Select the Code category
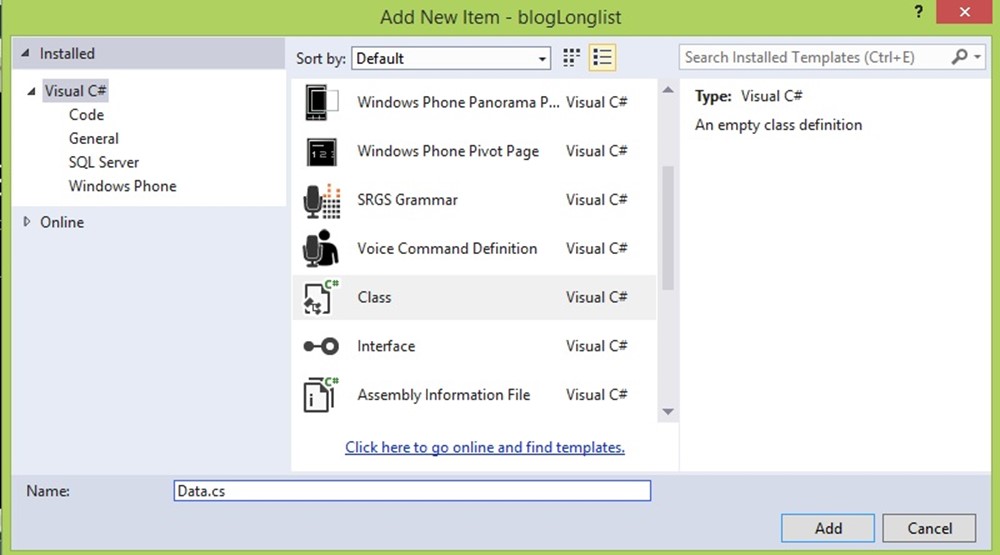1000x555 pixels. pos(86,115)
